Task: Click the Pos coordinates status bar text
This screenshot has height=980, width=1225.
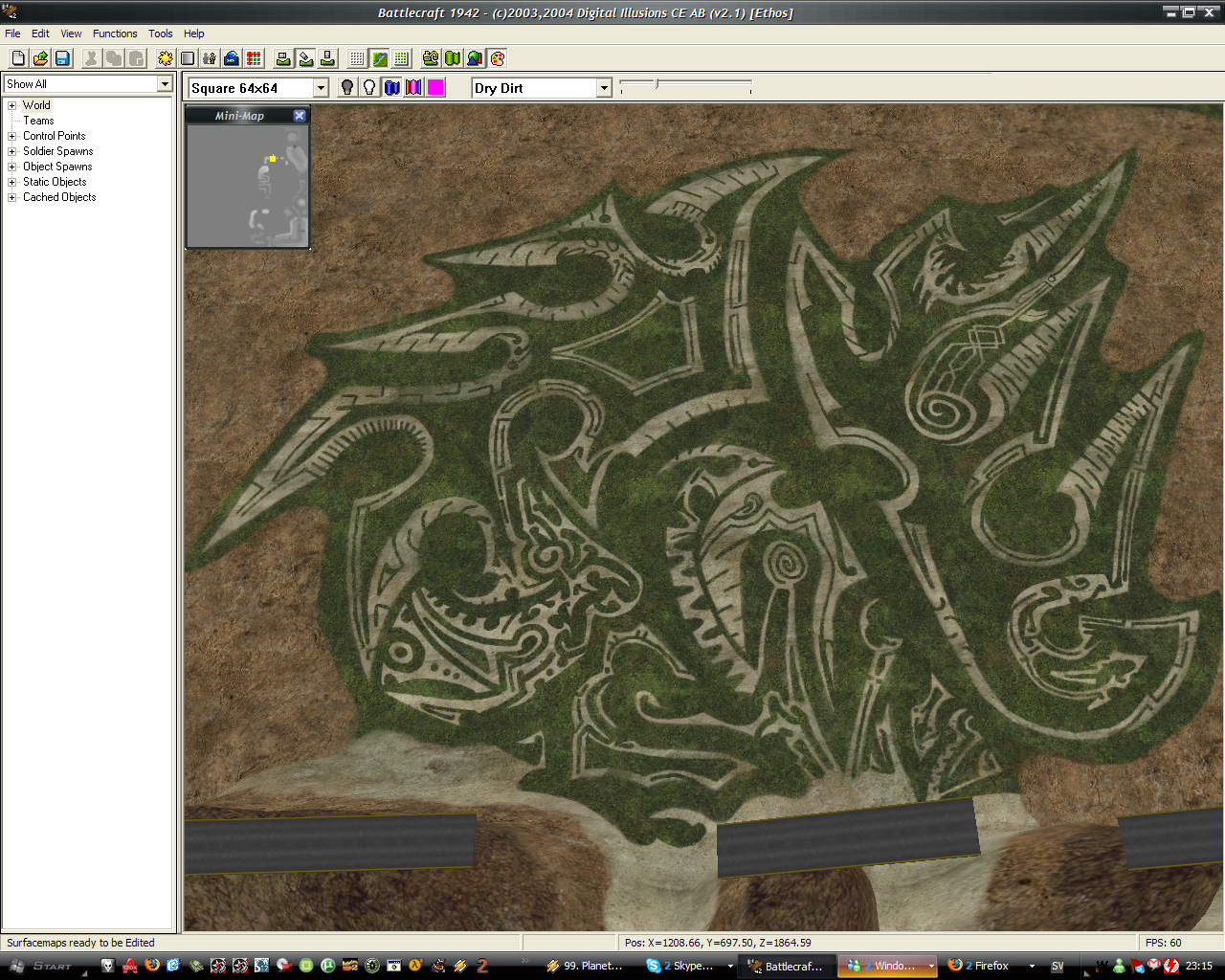Action: pyautogui.click(x=718, y=943)
